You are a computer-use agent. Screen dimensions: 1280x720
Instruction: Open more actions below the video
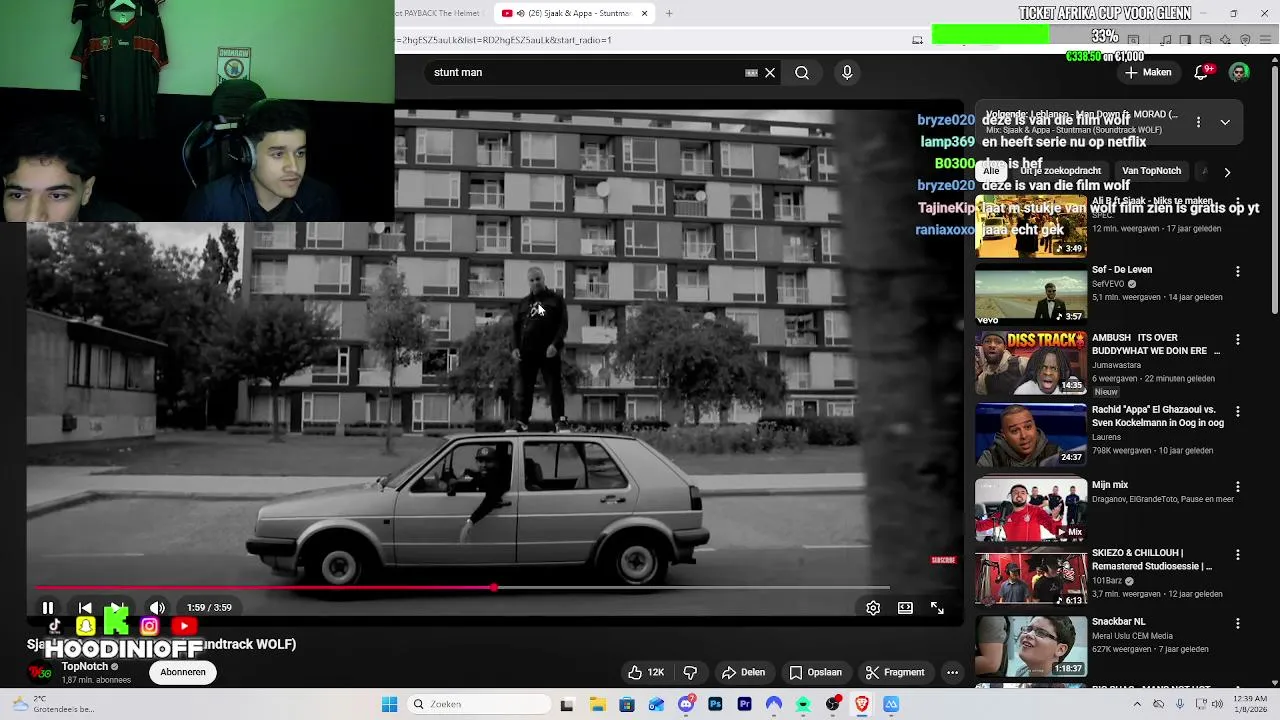(x=952, y=672)
